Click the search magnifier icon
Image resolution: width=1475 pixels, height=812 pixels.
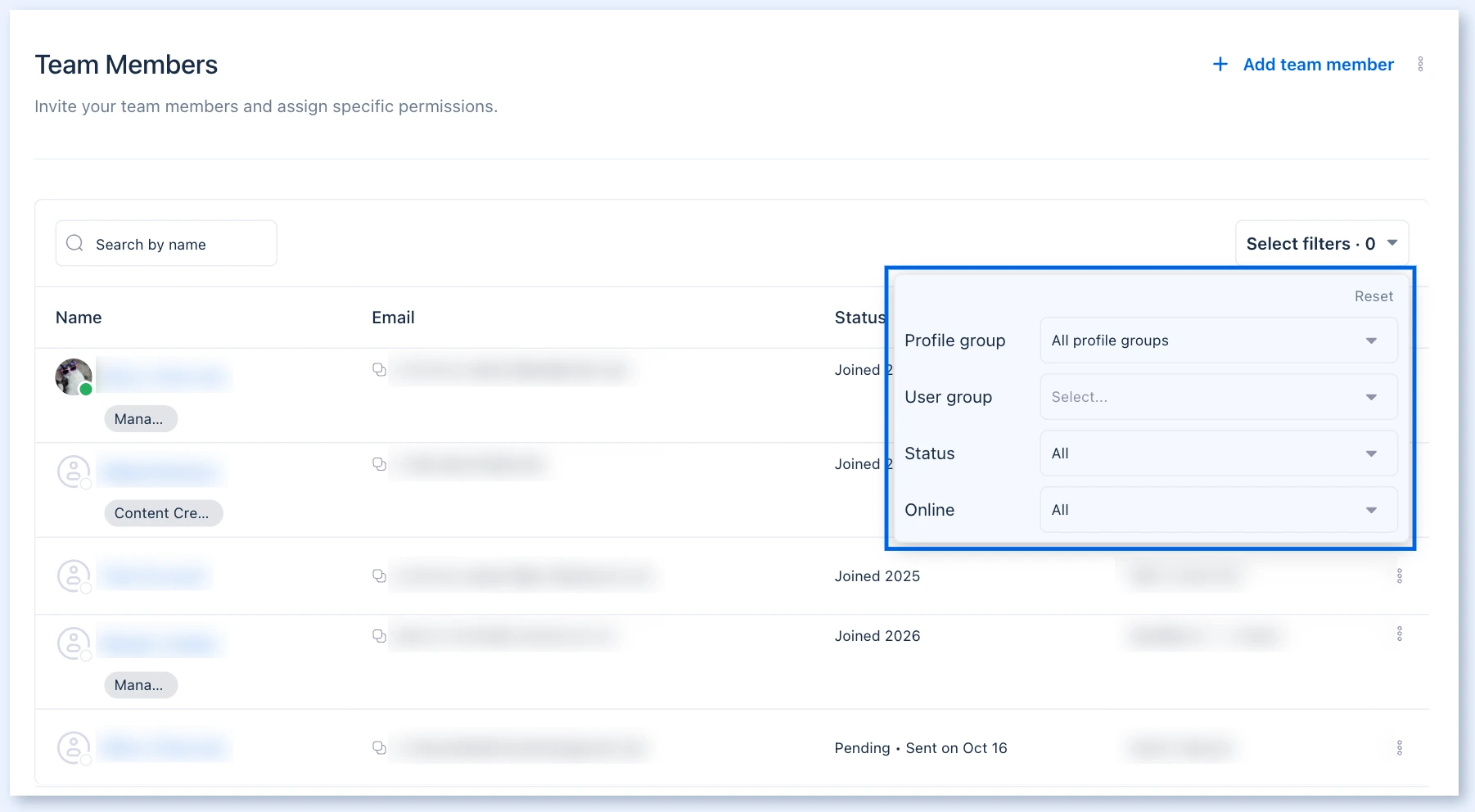pyautogui.click(x=74, y=243)
